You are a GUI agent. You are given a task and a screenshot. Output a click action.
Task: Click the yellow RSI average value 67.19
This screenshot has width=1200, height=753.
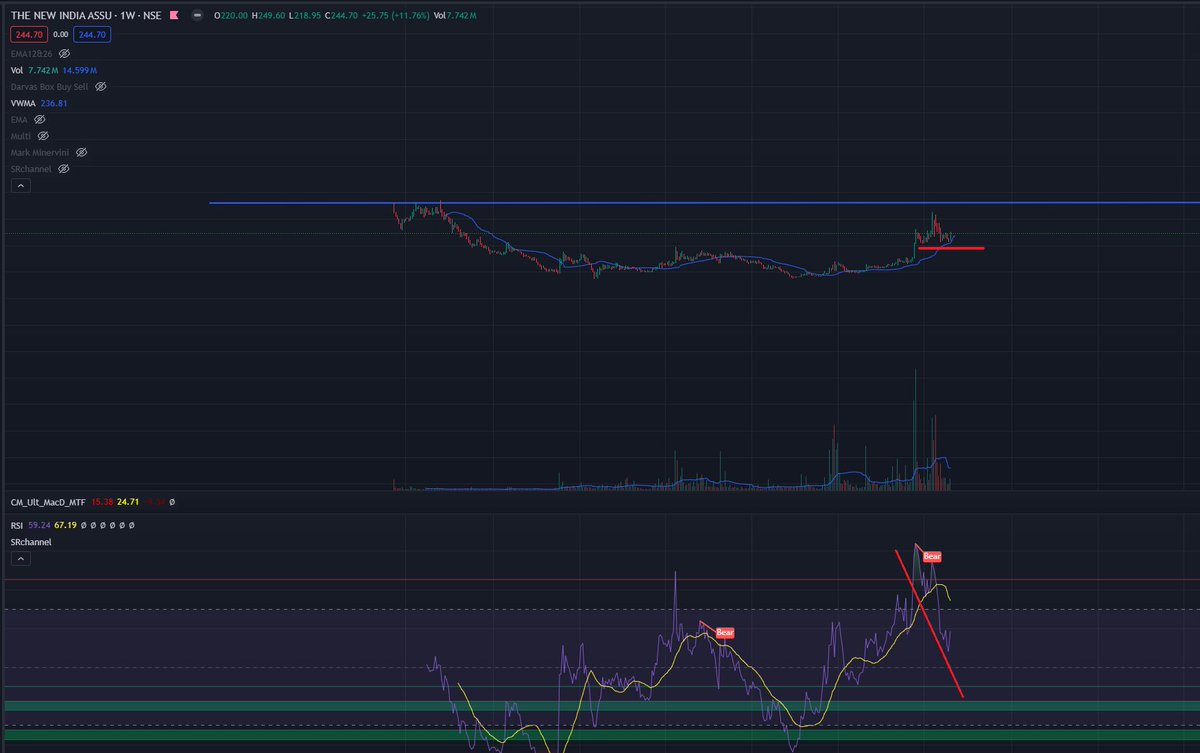[x=66, y=525]
